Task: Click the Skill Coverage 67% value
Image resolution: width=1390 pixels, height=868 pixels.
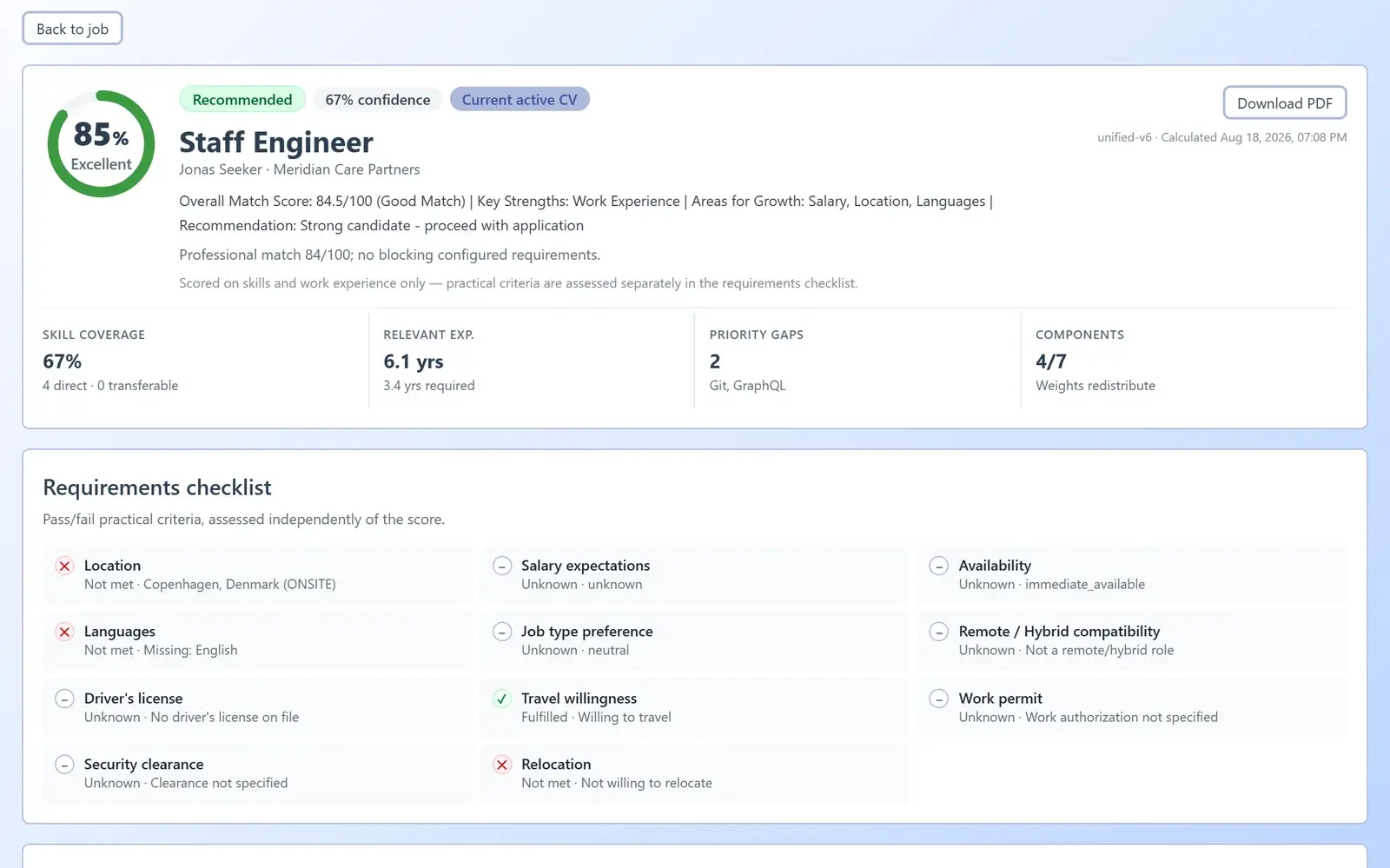Action: point(63,361)
